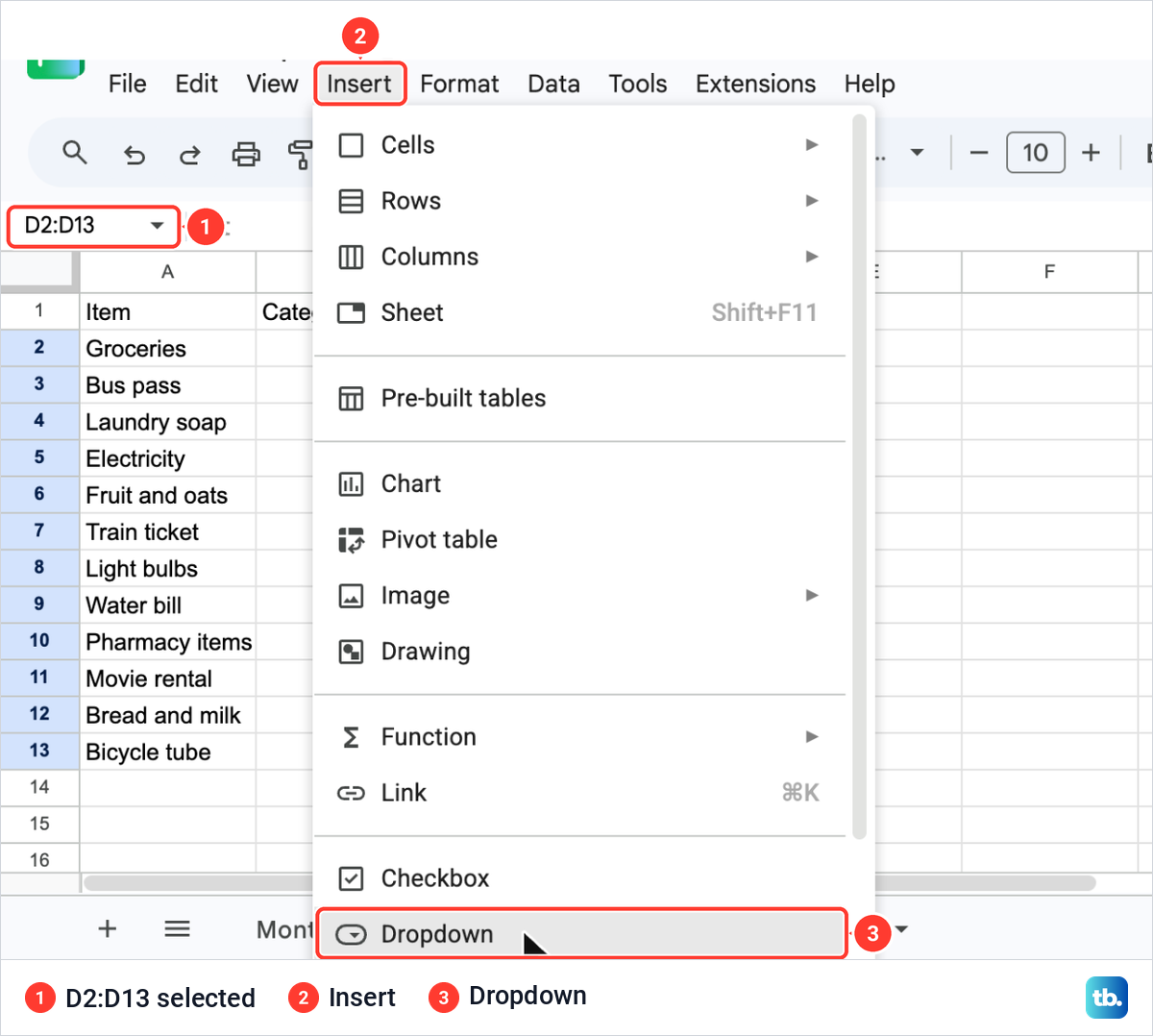1153x1036 pixels.
Task: Select the paint format tool
Action: click(x=301, y=154)
